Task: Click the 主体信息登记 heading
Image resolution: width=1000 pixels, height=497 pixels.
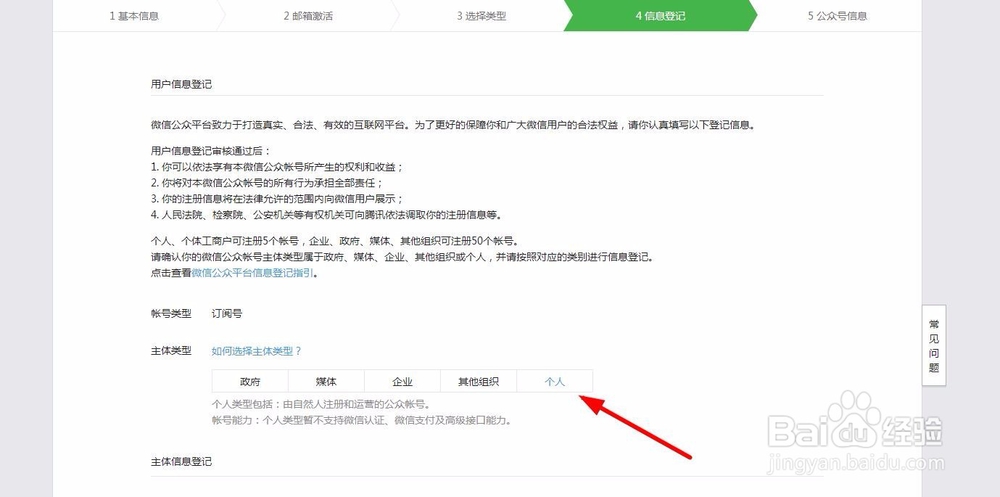Action: click(x=181, y=461)
